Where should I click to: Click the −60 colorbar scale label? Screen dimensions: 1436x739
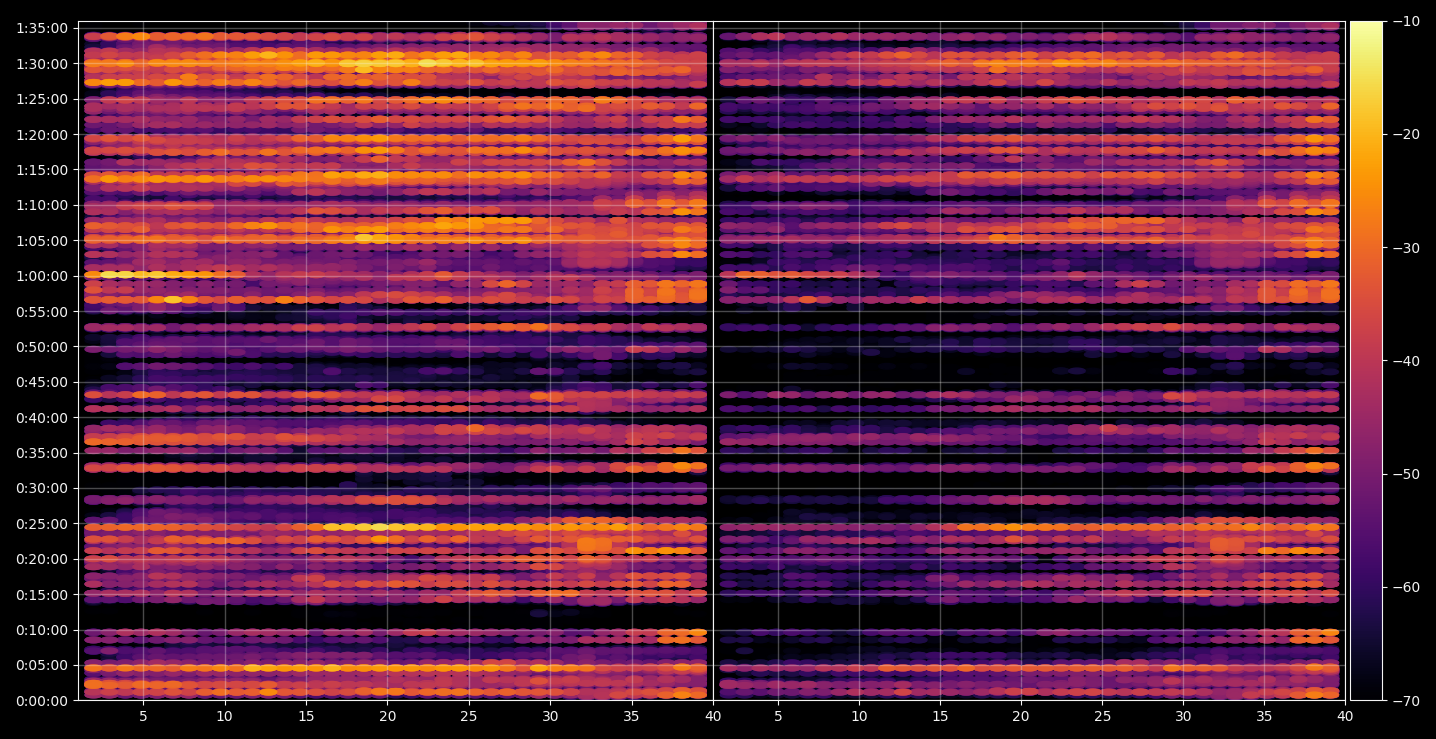click(1406, 587)
